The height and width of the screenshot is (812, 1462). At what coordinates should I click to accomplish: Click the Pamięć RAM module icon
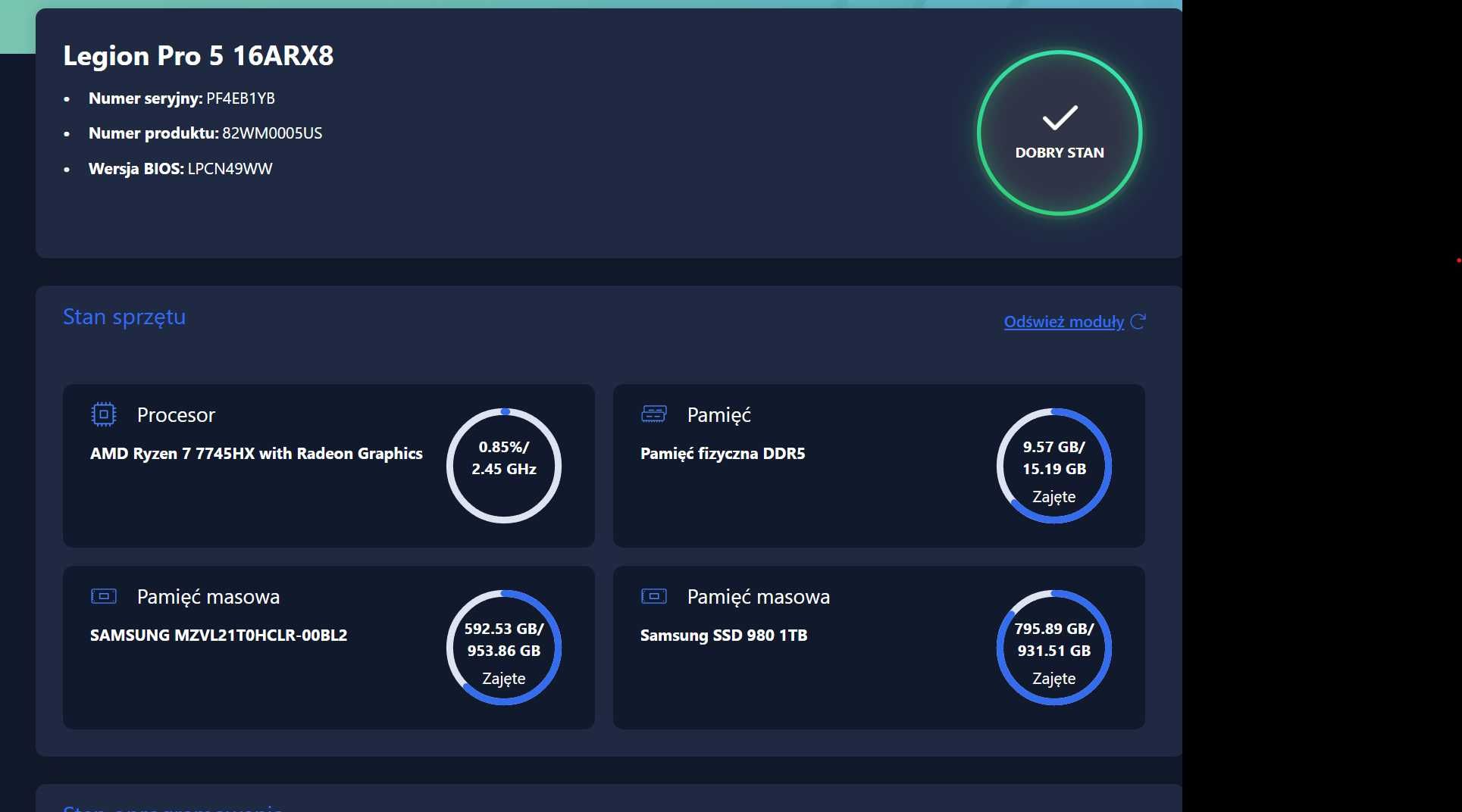click(653, 414)
